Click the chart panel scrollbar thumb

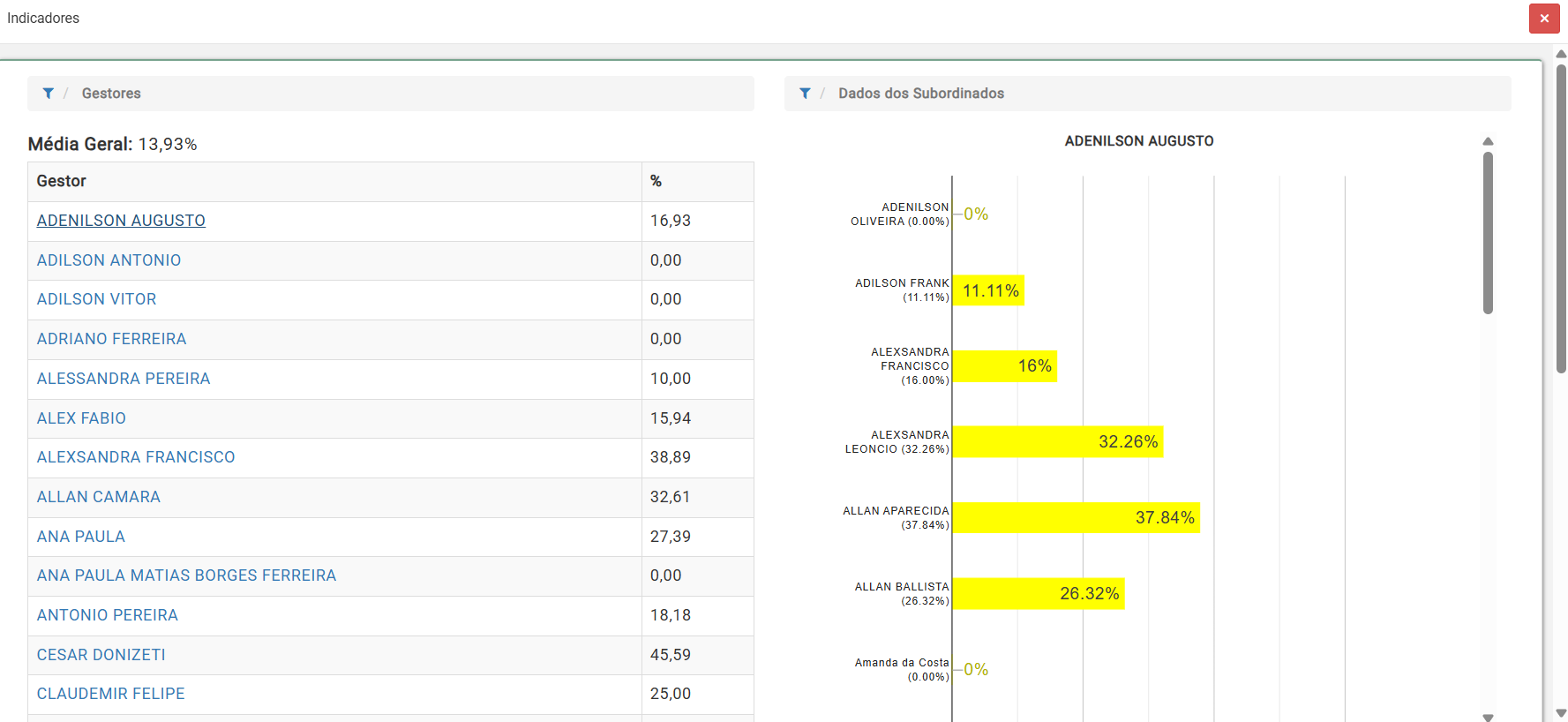pyautogui.click(x=1488, y=233)
